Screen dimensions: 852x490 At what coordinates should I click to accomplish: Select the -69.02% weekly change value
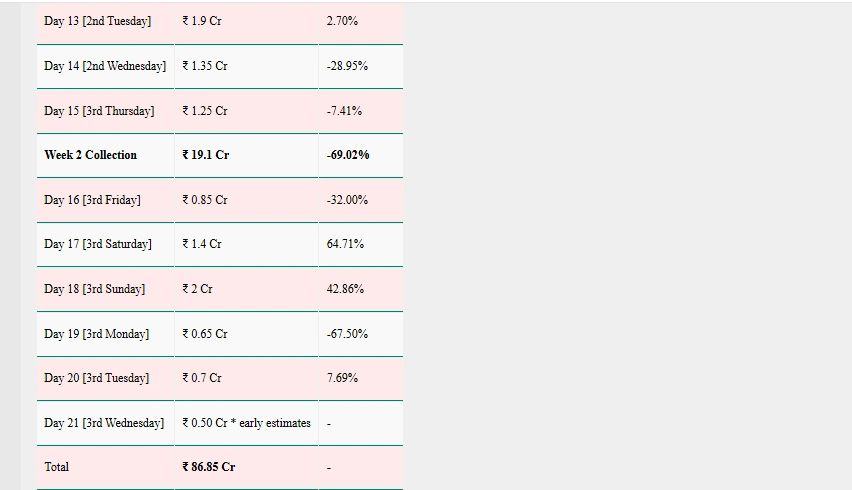tap(348, 155)
